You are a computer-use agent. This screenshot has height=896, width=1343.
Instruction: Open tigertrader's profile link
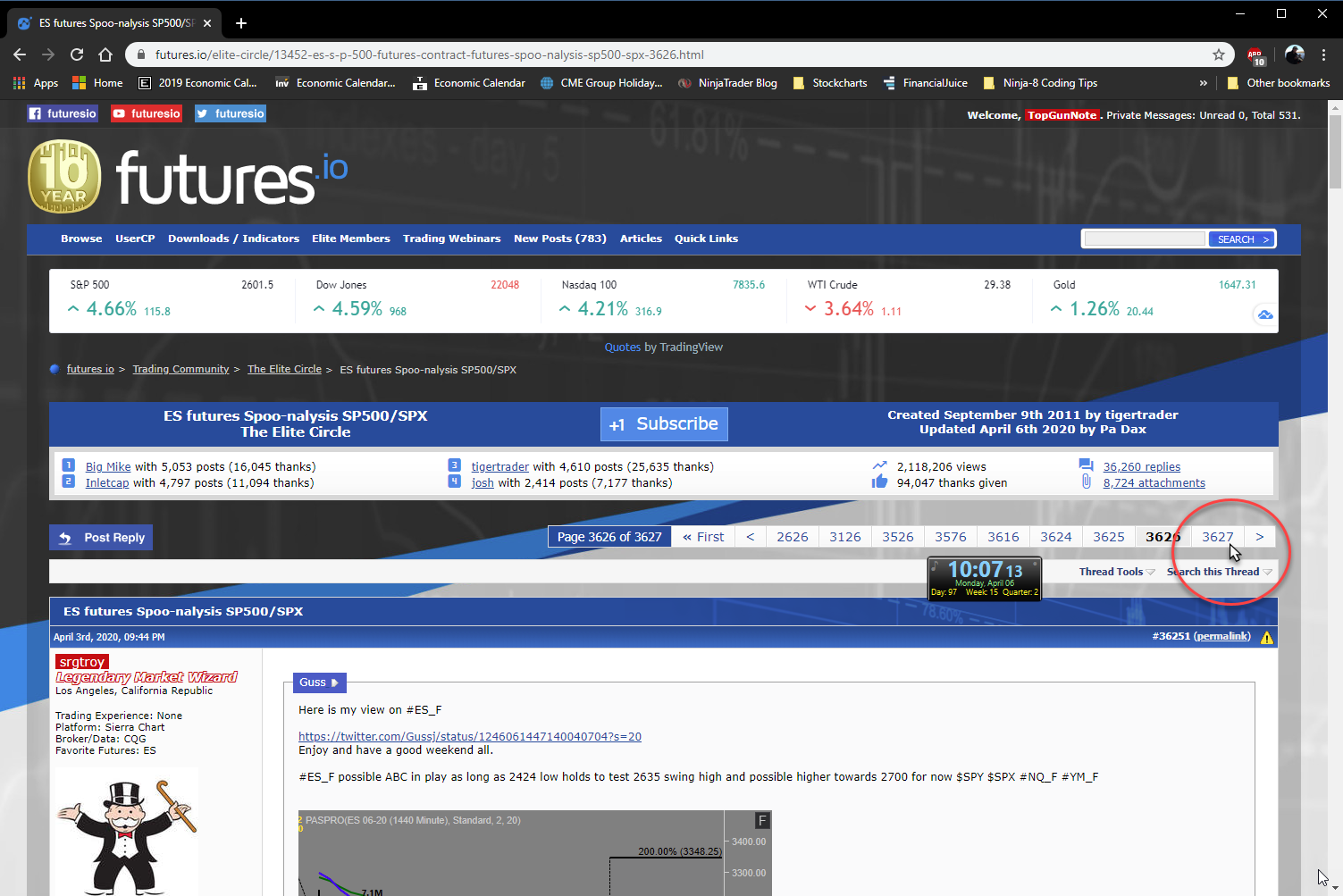point(500,467)
